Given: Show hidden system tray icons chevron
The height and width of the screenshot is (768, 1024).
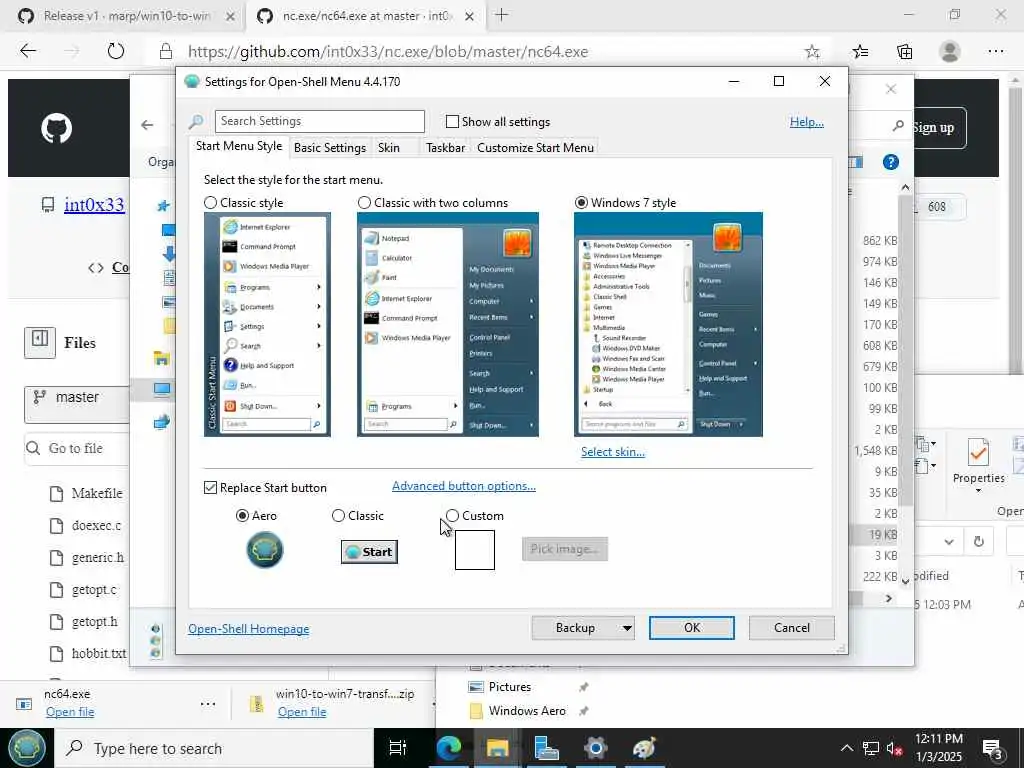Looking at the screenshot, I should point(846,748).
